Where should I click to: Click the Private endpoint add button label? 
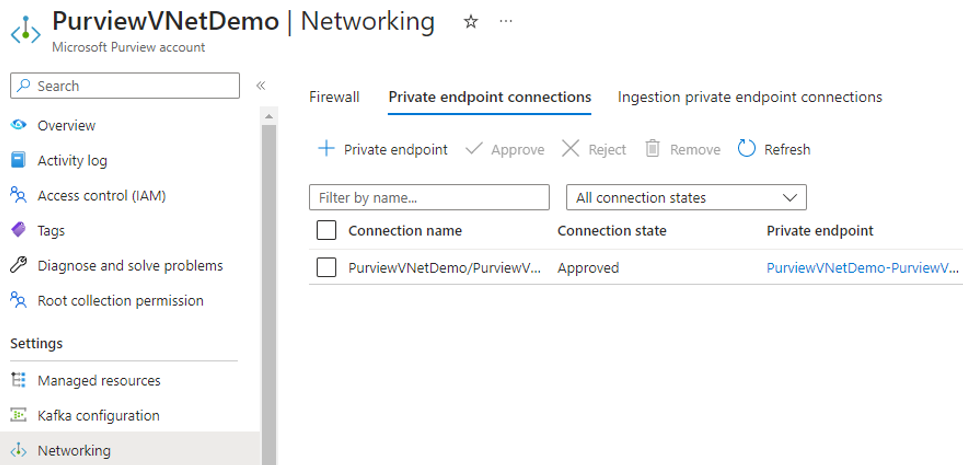coord(396,149)
